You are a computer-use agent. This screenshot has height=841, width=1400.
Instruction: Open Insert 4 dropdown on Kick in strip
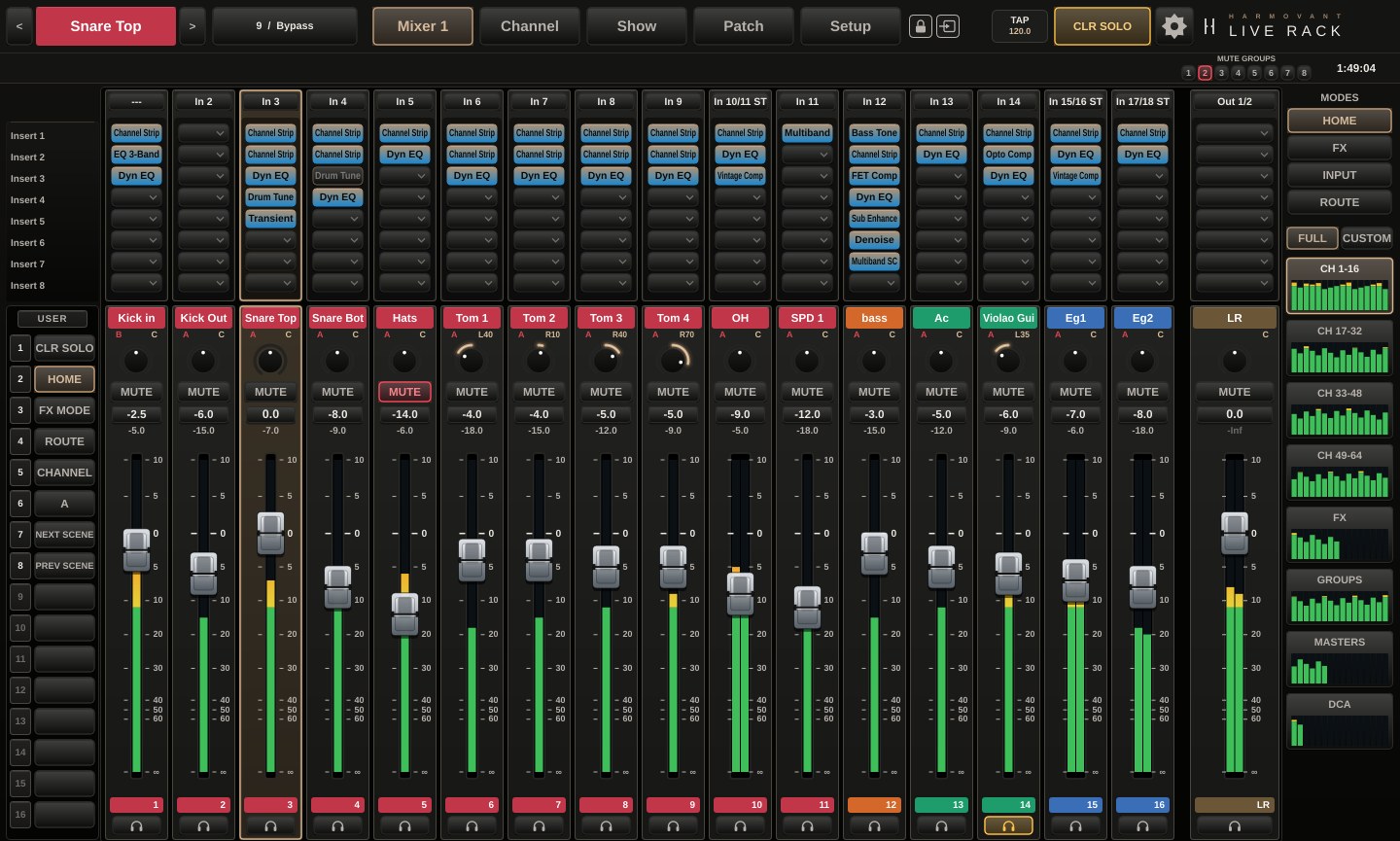coord(136,196)
